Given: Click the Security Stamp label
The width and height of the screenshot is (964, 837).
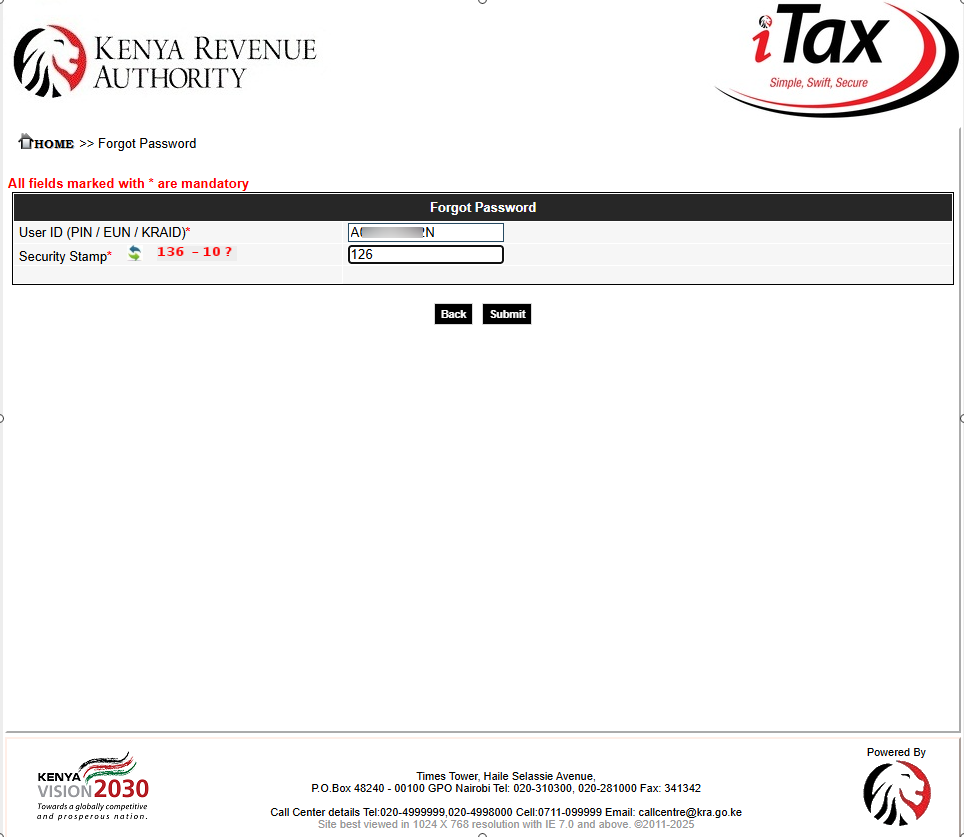Looking at the screenshot, I should [x=62, y=257].
